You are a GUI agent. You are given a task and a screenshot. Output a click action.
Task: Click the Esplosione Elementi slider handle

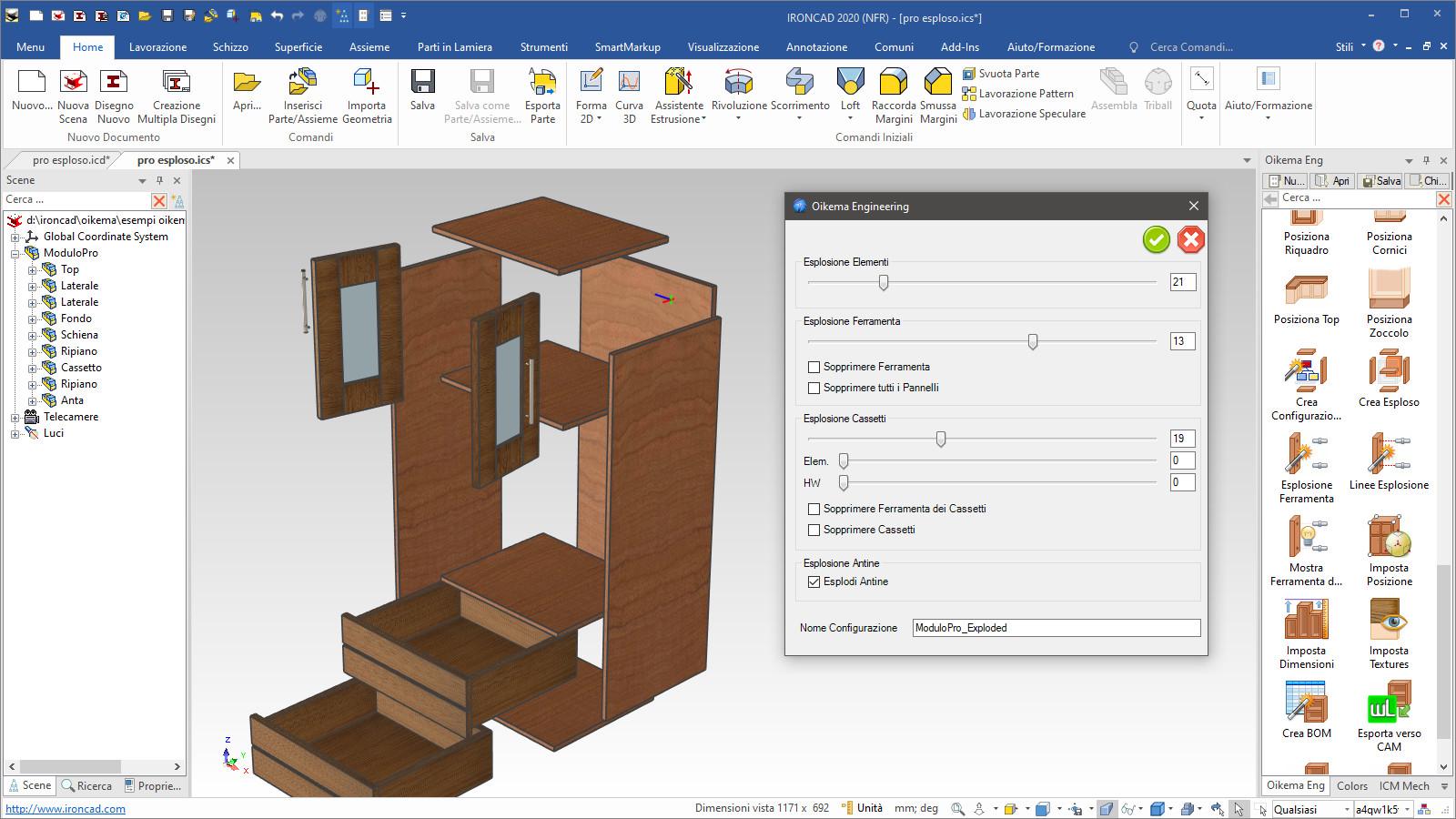point(884,283)
